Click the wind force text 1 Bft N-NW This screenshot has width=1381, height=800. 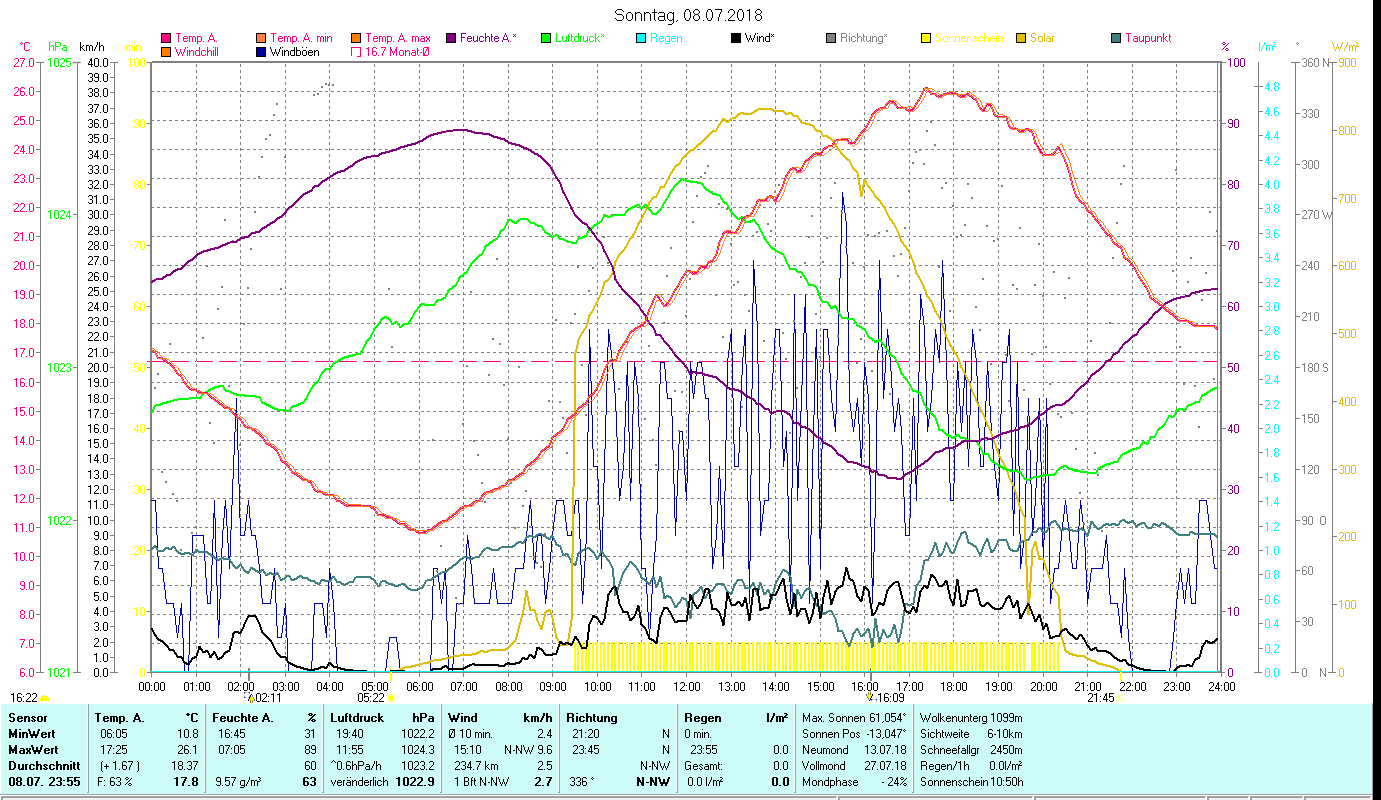[481, 782]
